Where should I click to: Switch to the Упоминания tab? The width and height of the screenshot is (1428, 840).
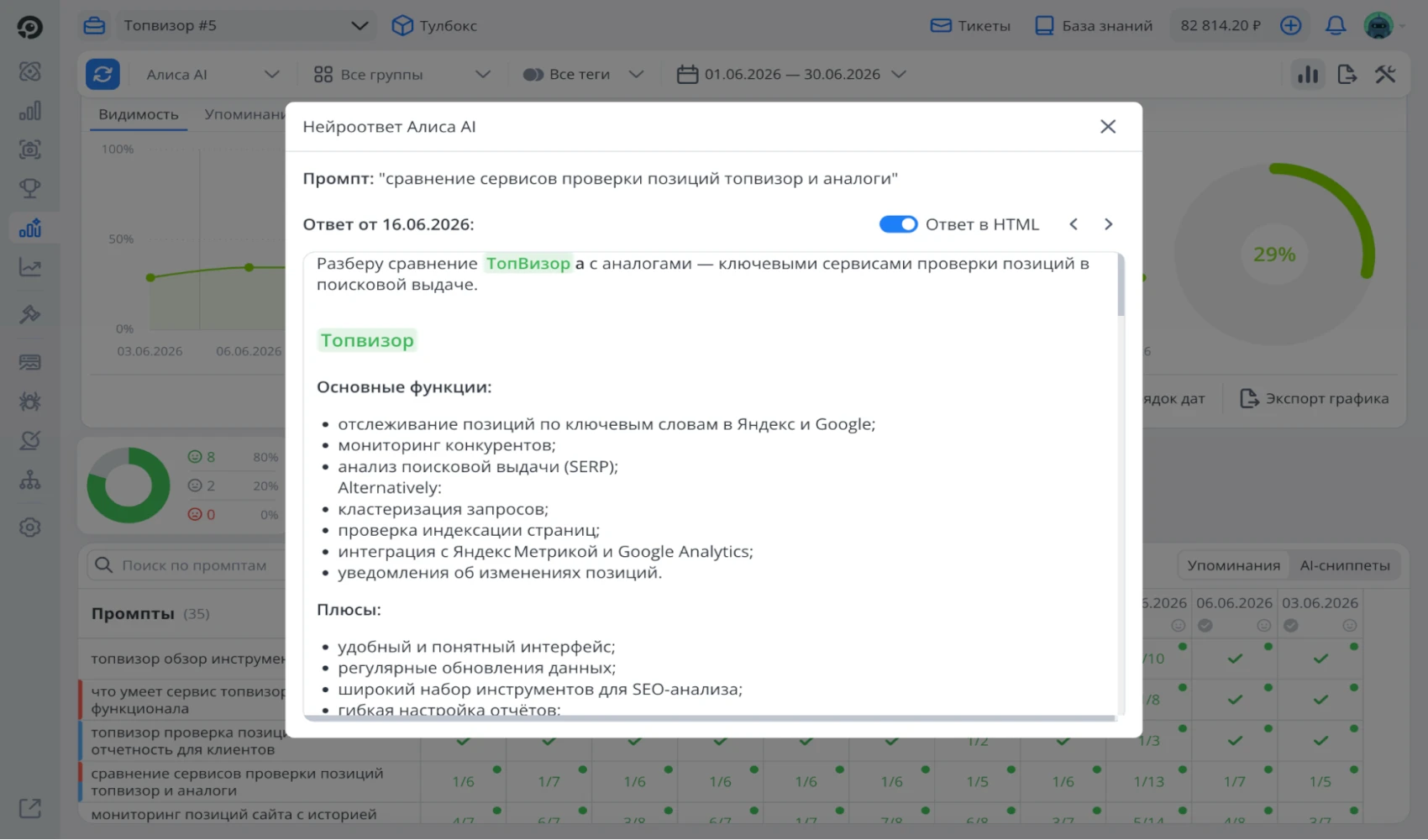point(244,114)
